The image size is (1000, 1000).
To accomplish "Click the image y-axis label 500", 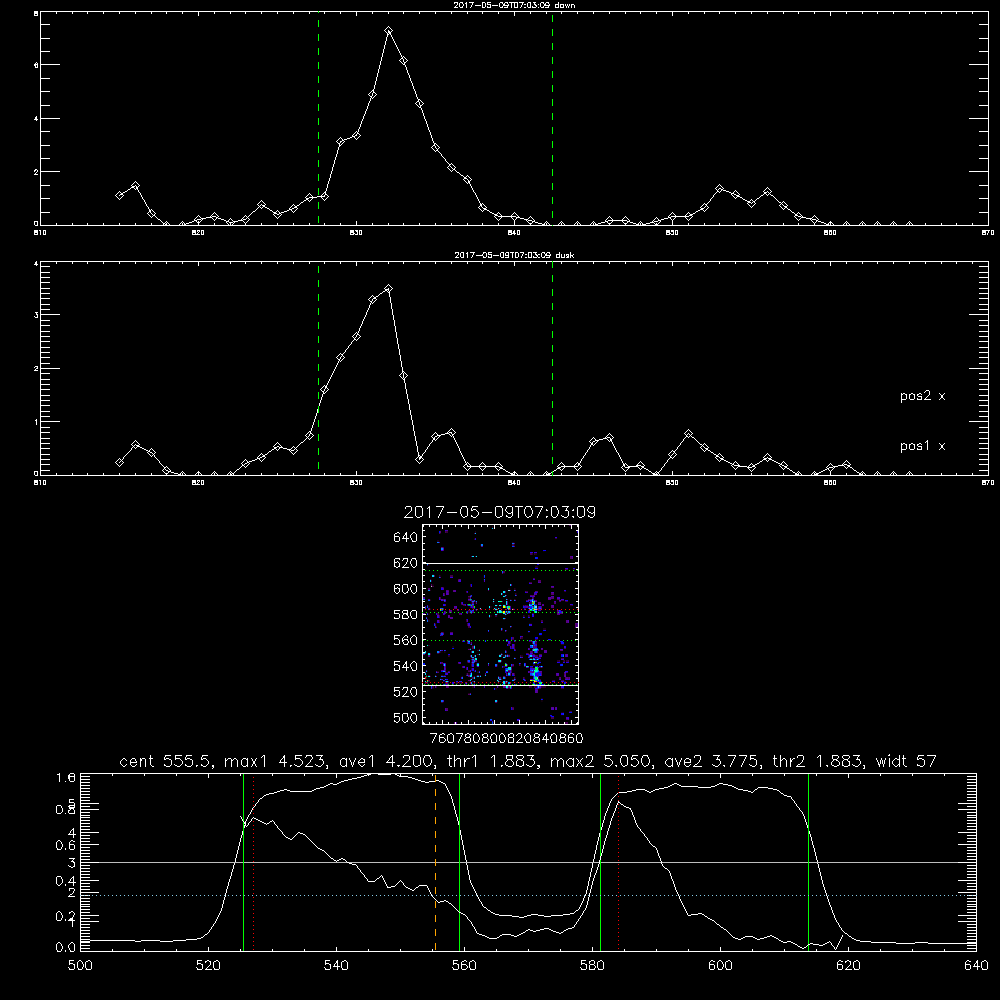I will coord(406,717).
